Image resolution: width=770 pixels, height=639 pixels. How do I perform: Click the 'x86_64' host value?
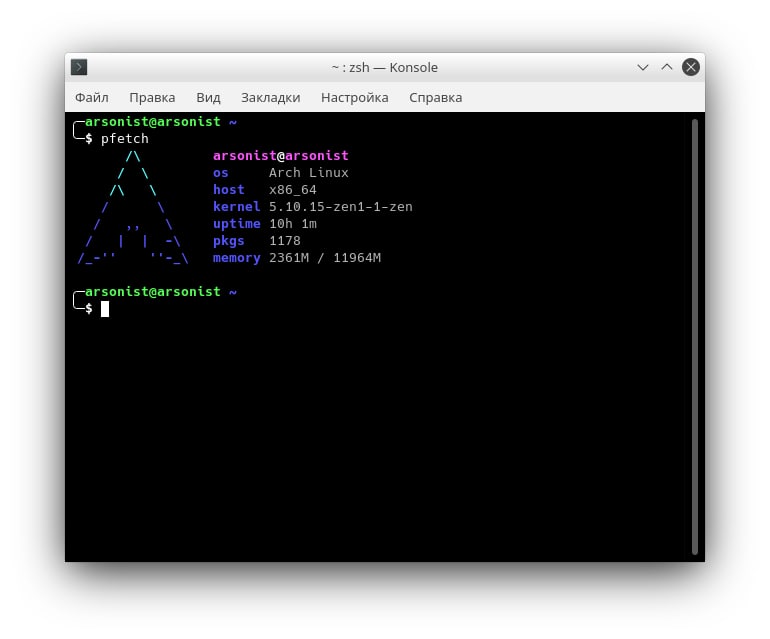coord(293,190)
